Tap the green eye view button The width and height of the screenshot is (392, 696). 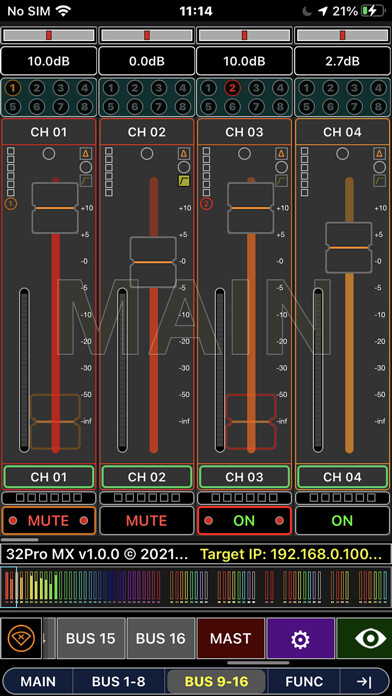click(x=364, y=638)
